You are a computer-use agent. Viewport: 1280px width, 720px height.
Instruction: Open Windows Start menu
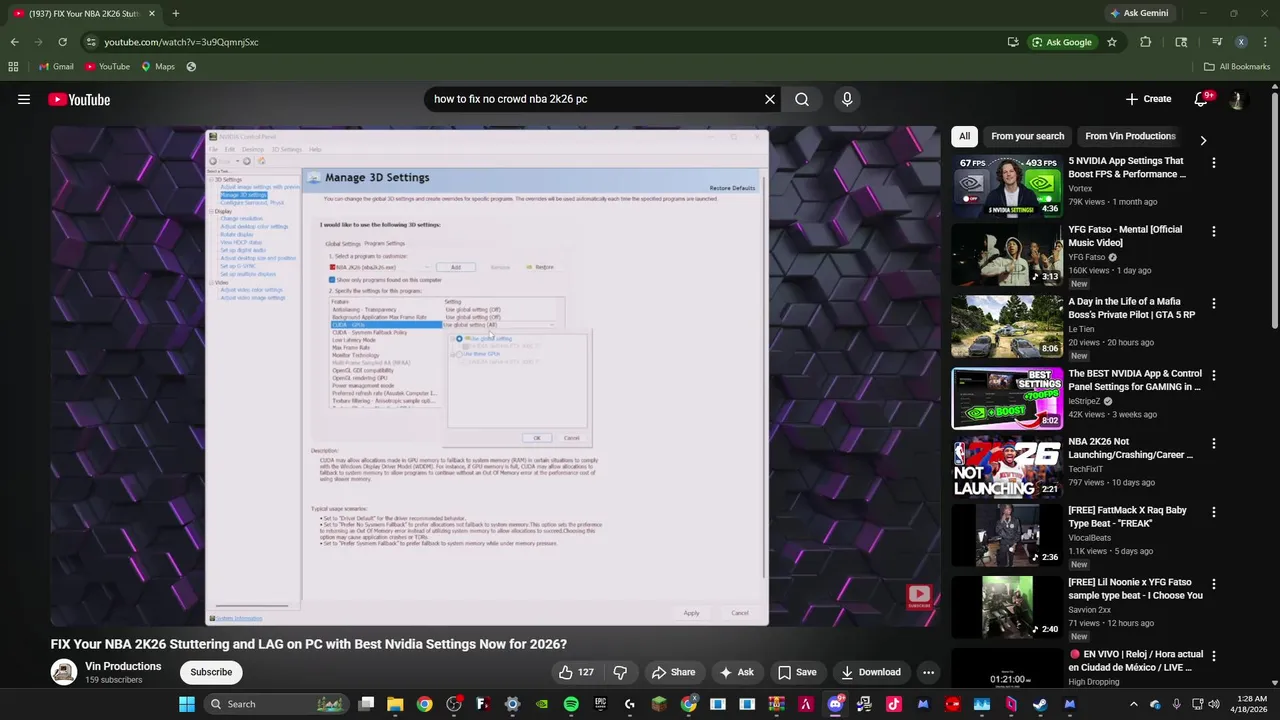tap(187, 704)
